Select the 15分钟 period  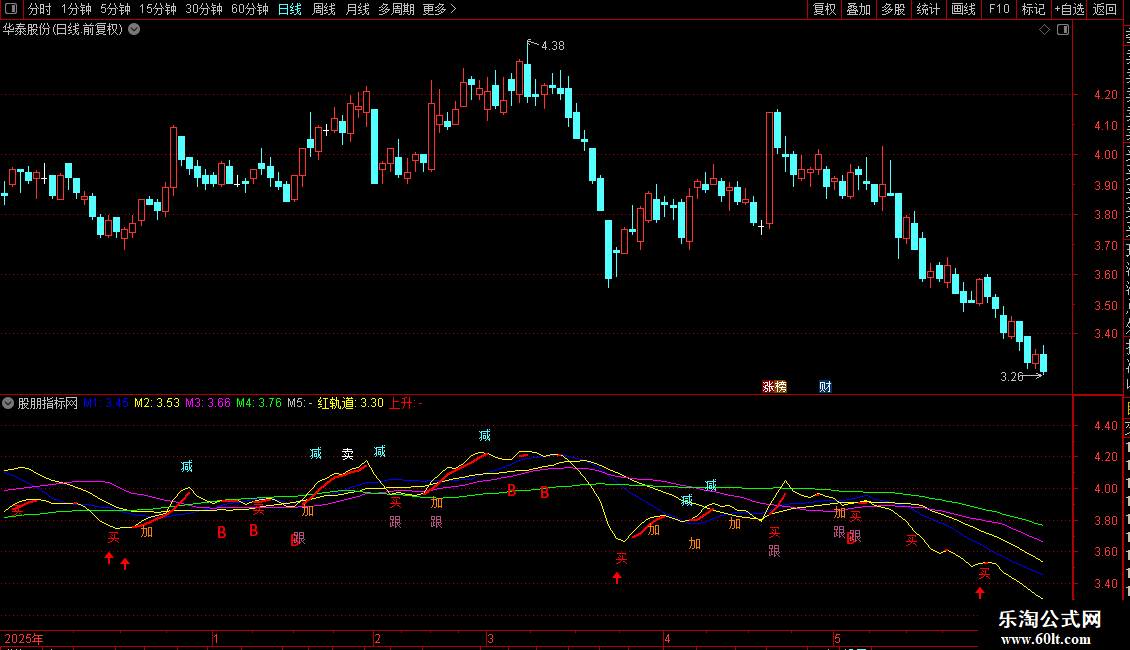158,9
